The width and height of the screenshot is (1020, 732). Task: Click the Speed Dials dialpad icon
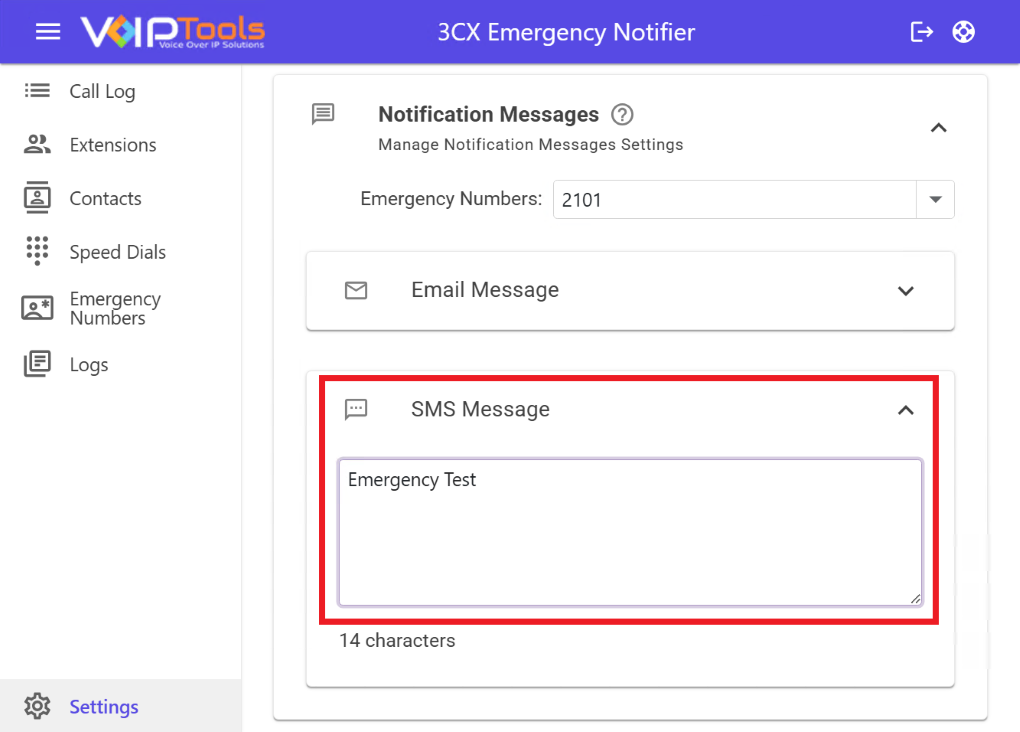click(37, 251)
